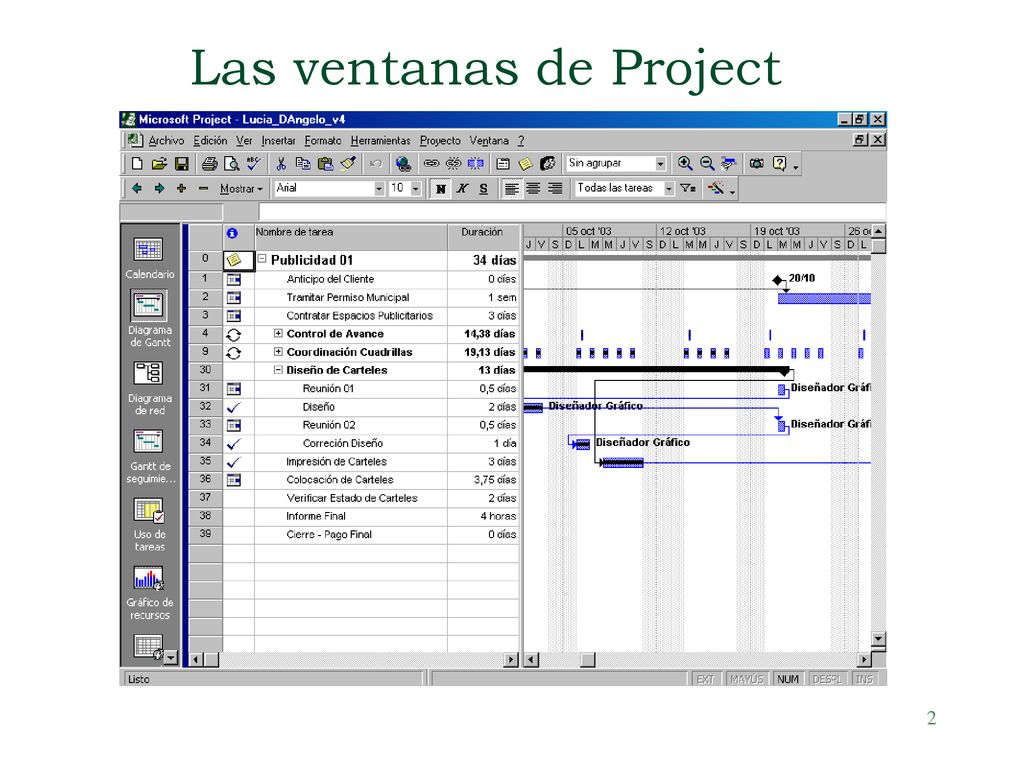
Task: Go to selected task
Action: [729, 164]
